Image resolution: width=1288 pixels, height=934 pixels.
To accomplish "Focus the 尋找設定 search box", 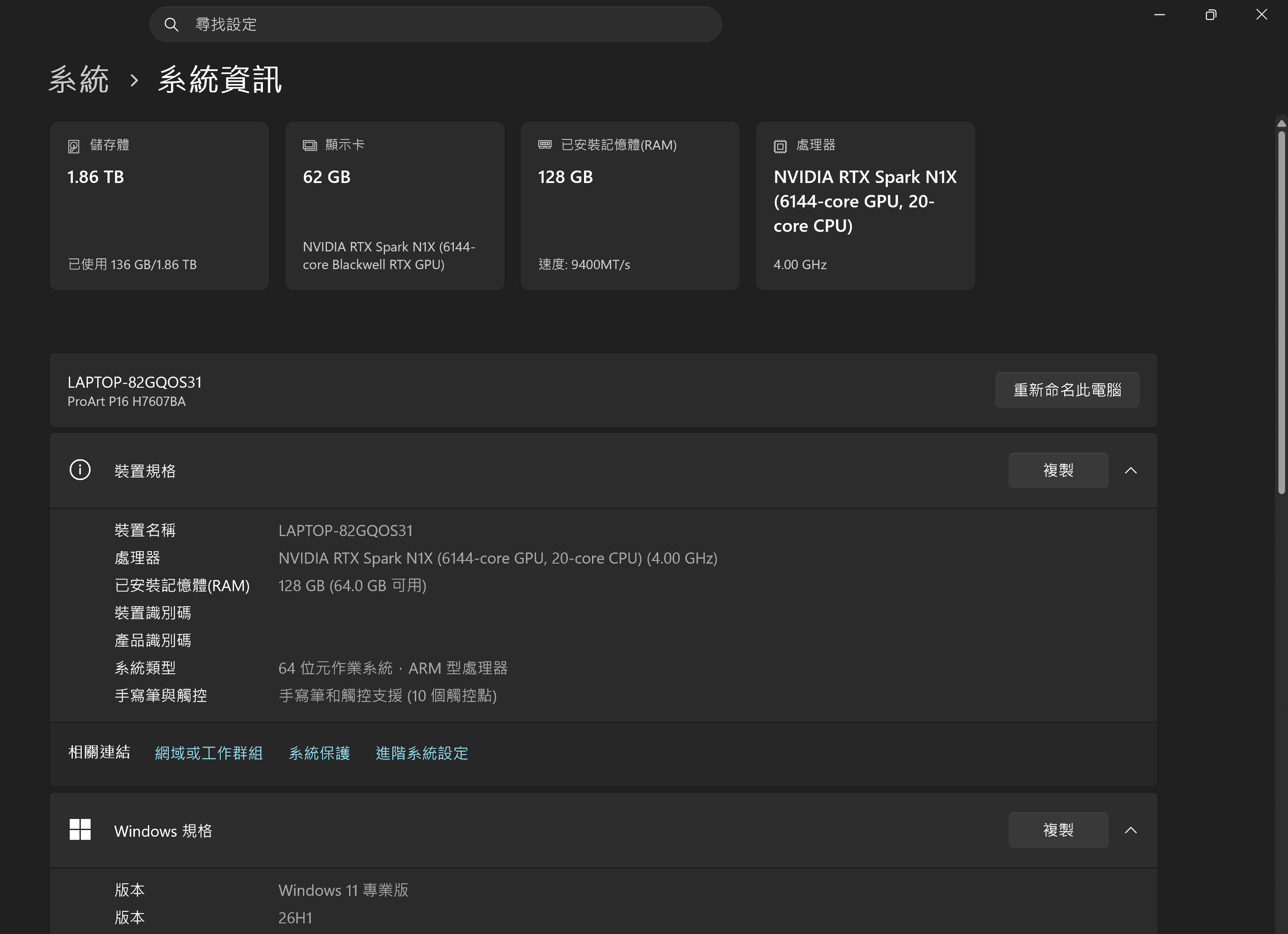I will point(436,24).
